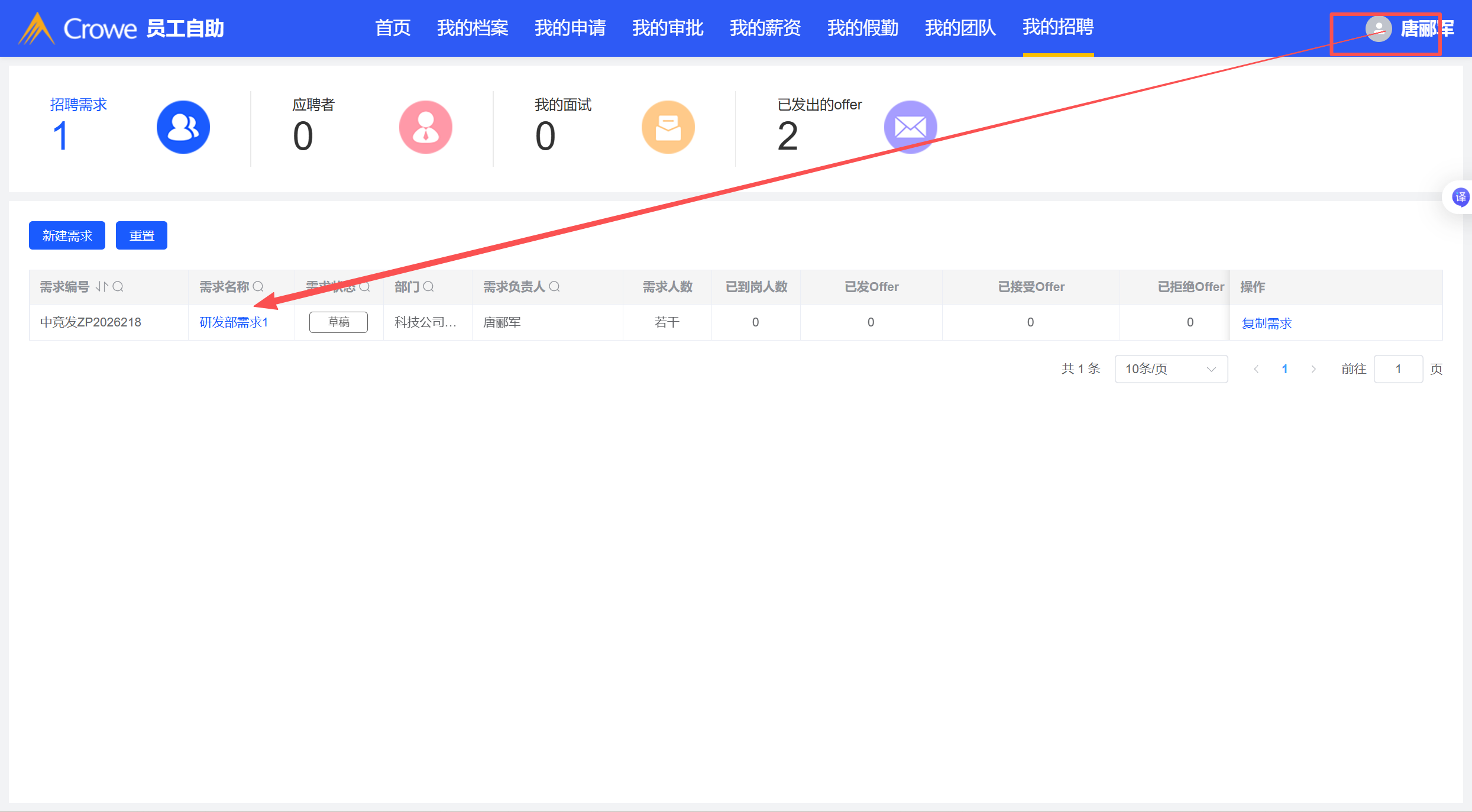Click the 复制需求 action link
The image size is (1472, 812).
click(x=1267, y=323)
